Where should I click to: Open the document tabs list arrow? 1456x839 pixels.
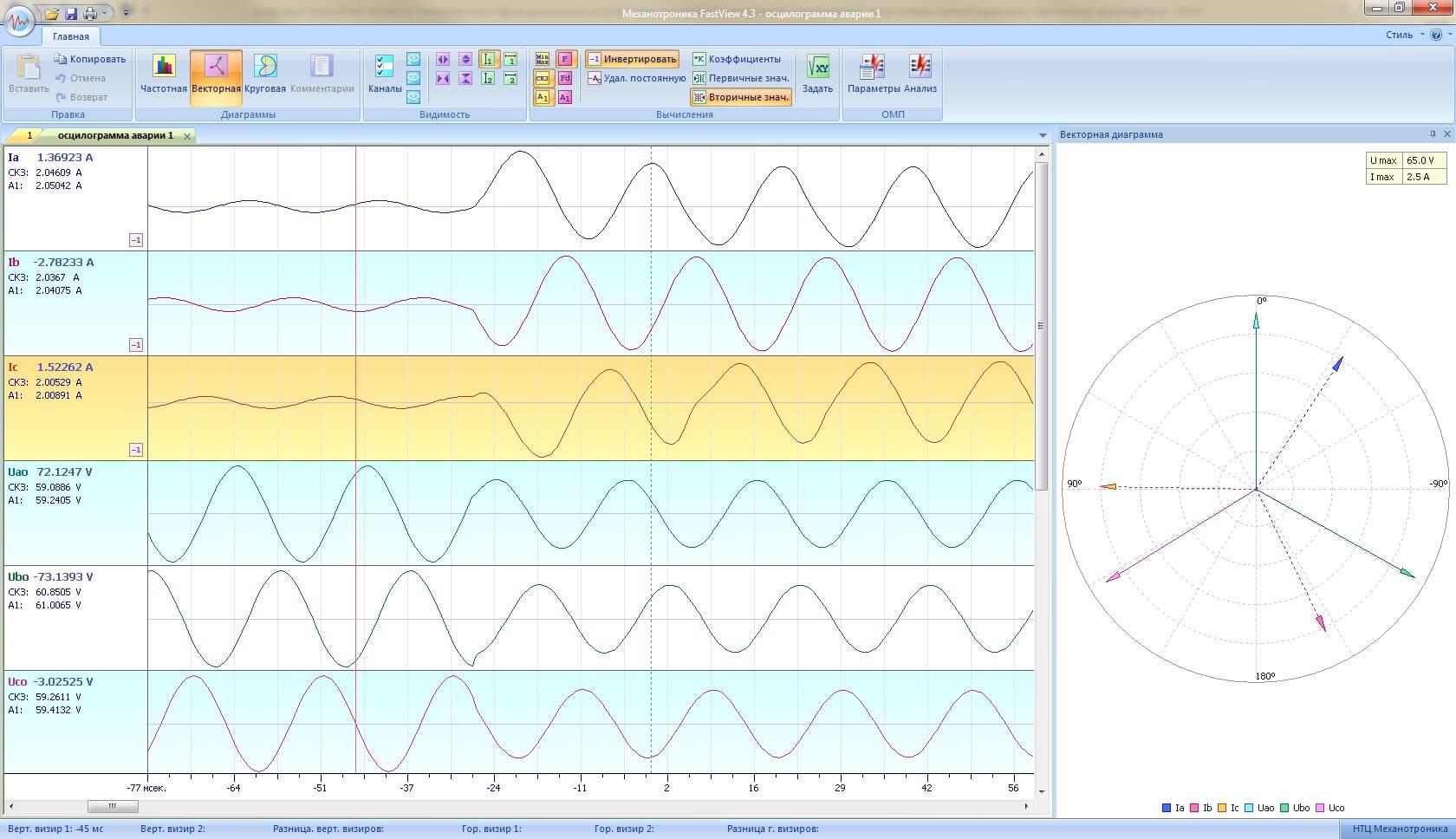1042,136
